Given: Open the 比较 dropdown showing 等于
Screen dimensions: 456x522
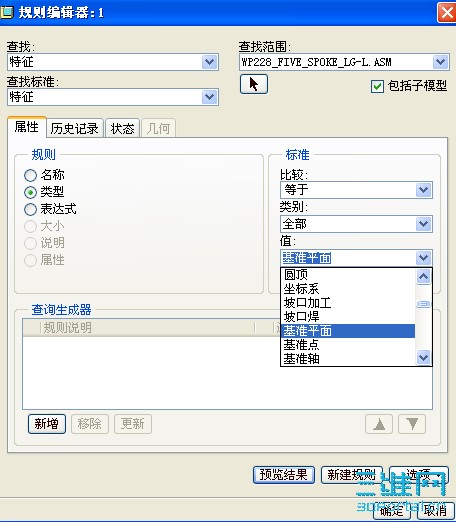Looking at the screenshot, I should pyautogui.click(x=356, y=190).
